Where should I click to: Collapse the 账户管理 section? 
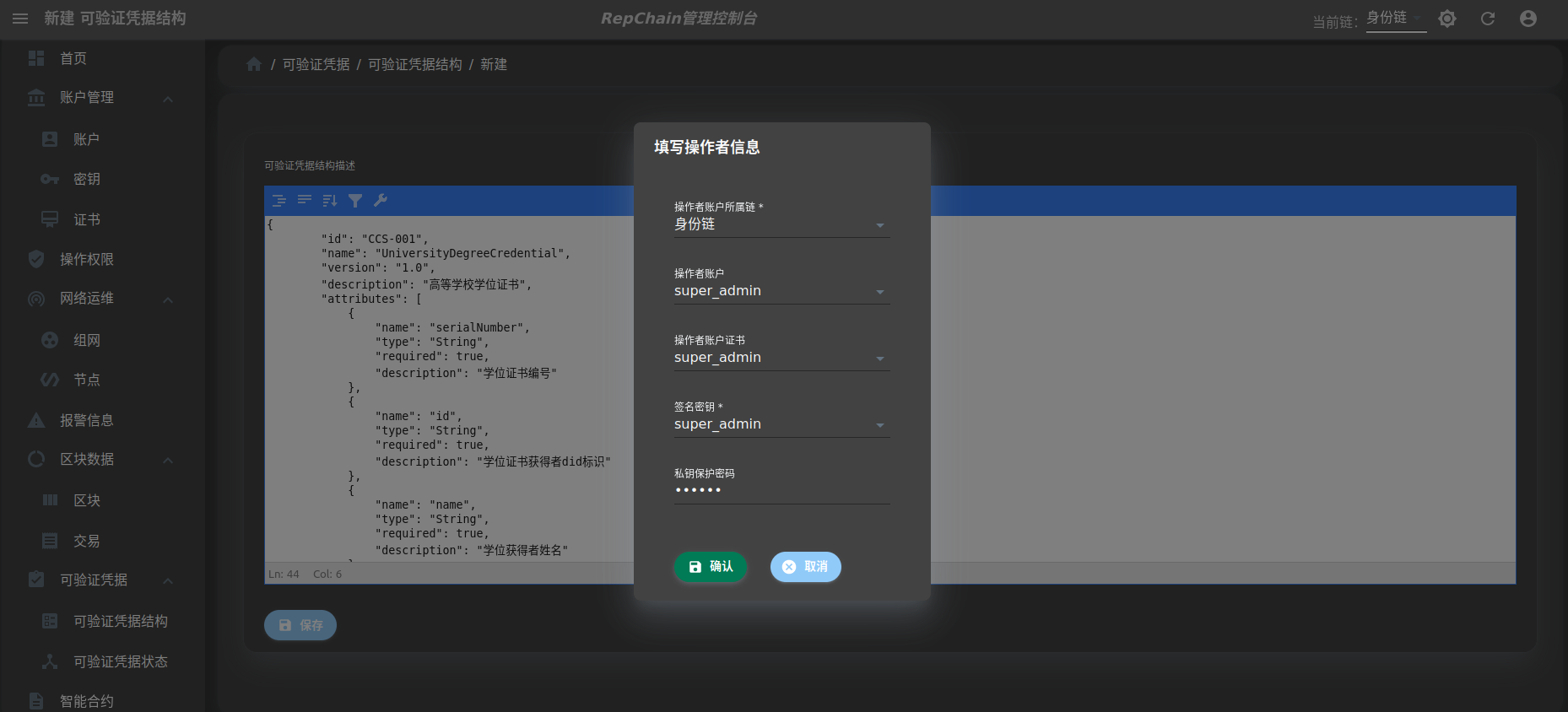click(x=168, y=99)
